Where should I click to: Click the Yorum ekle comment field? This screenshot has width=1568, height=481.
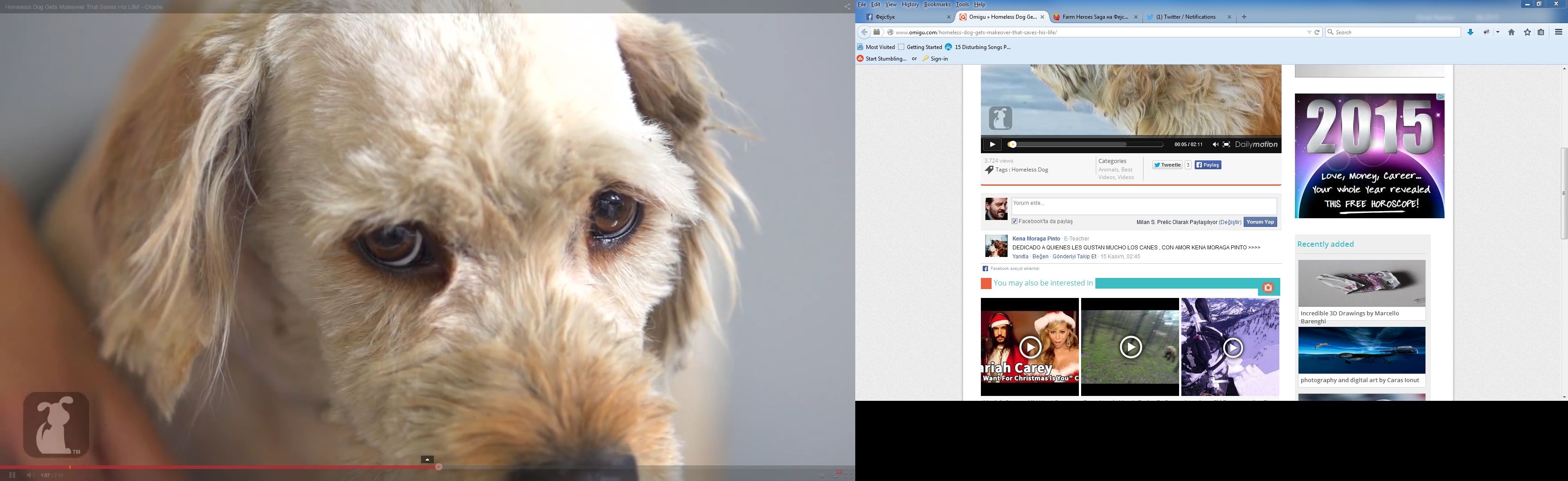[x=1143, y=205]
